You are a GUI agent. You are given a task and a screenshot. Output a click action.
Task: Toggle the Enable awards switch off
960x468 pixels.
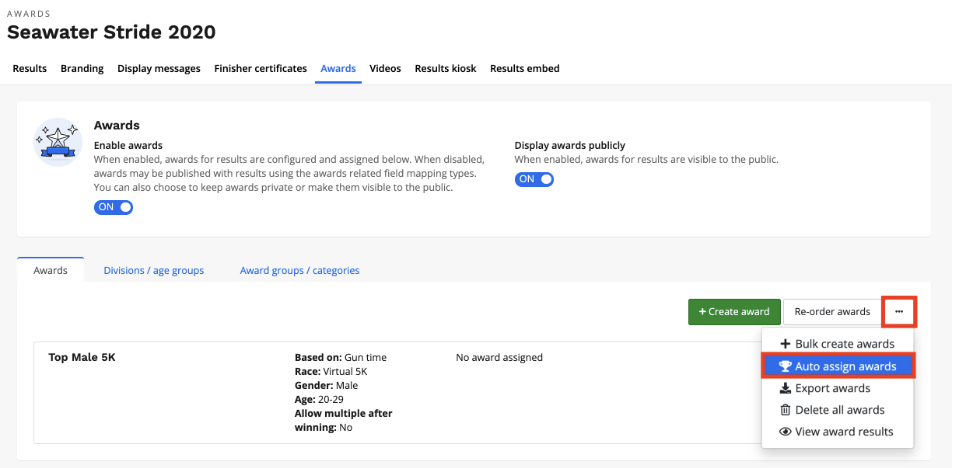pyautogui.click(x=113, y=207)
